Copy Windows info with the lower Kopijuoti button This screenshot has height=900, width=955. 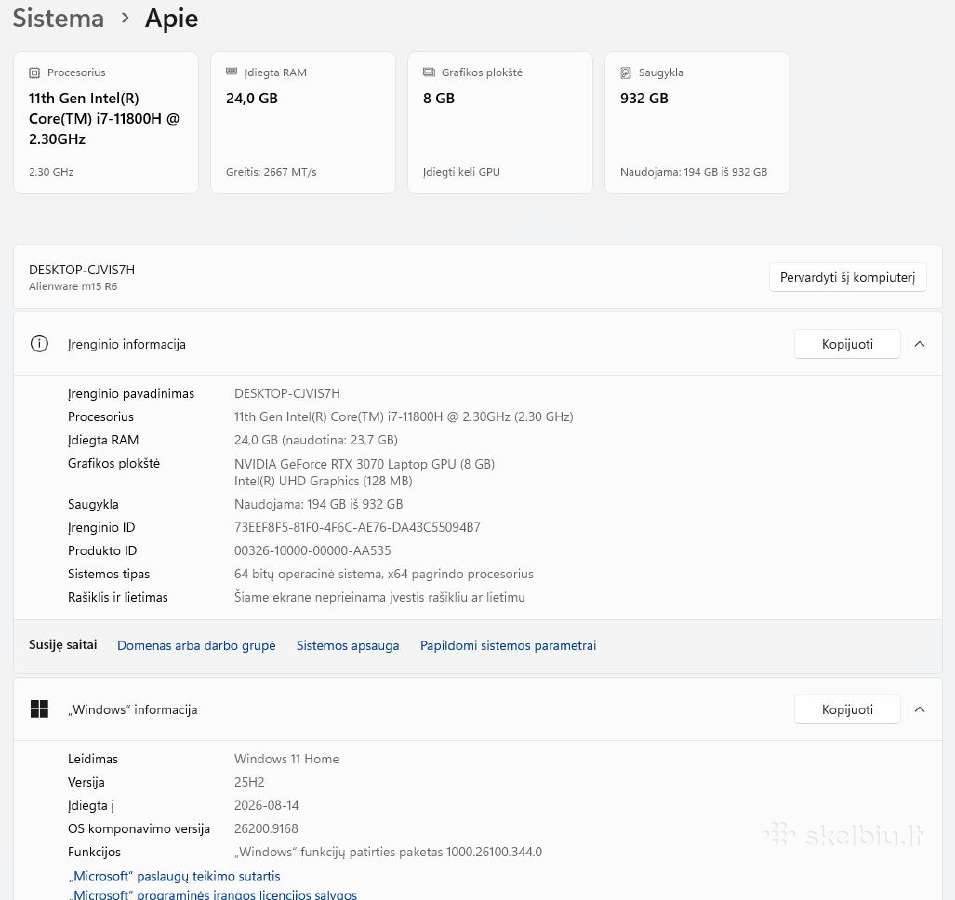(847, 709)
